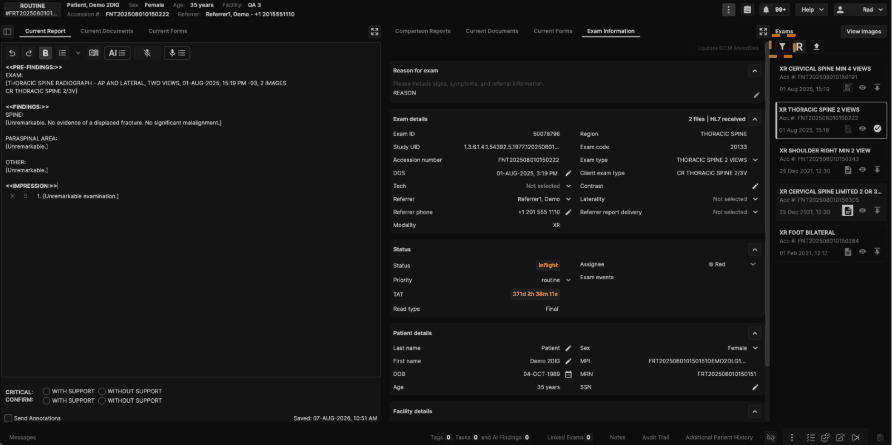Select CONFIRM WITH SUPPORT radio button
The width and height of the screenshot is (892, 445).
(x=47, y=401)
